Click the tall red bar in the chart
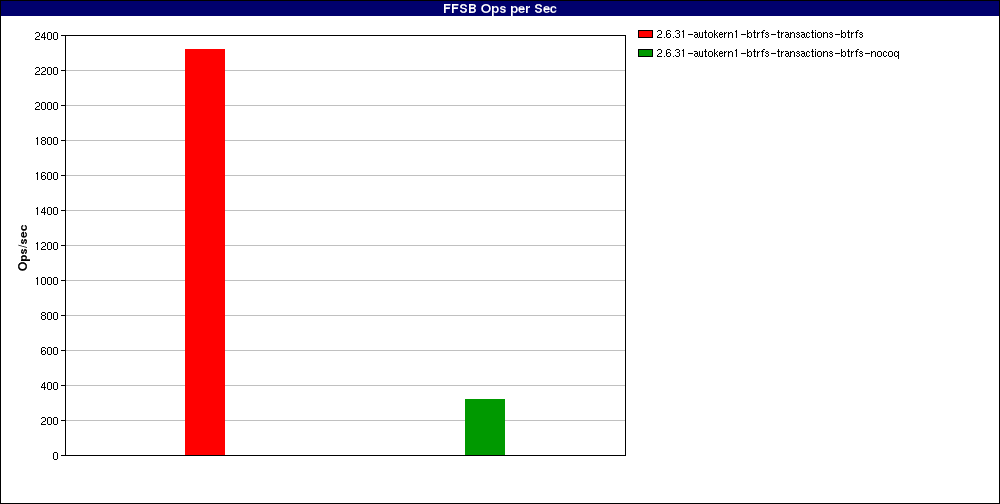 (205, 252)
